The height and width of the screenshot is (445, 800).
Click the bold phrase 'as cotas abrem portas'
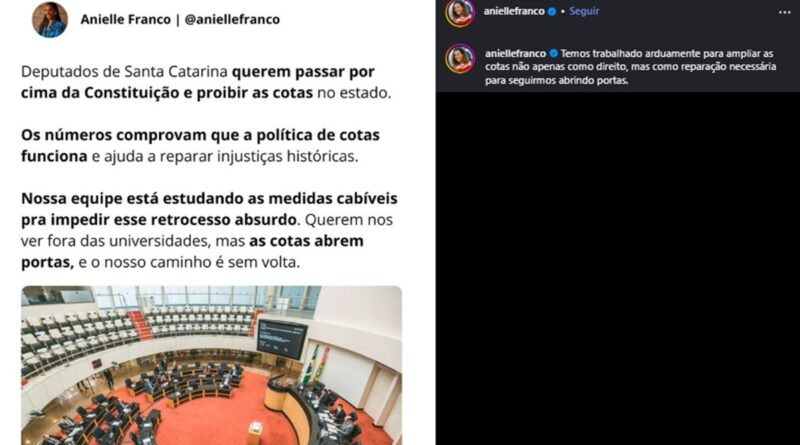click(x=192, y=252)
